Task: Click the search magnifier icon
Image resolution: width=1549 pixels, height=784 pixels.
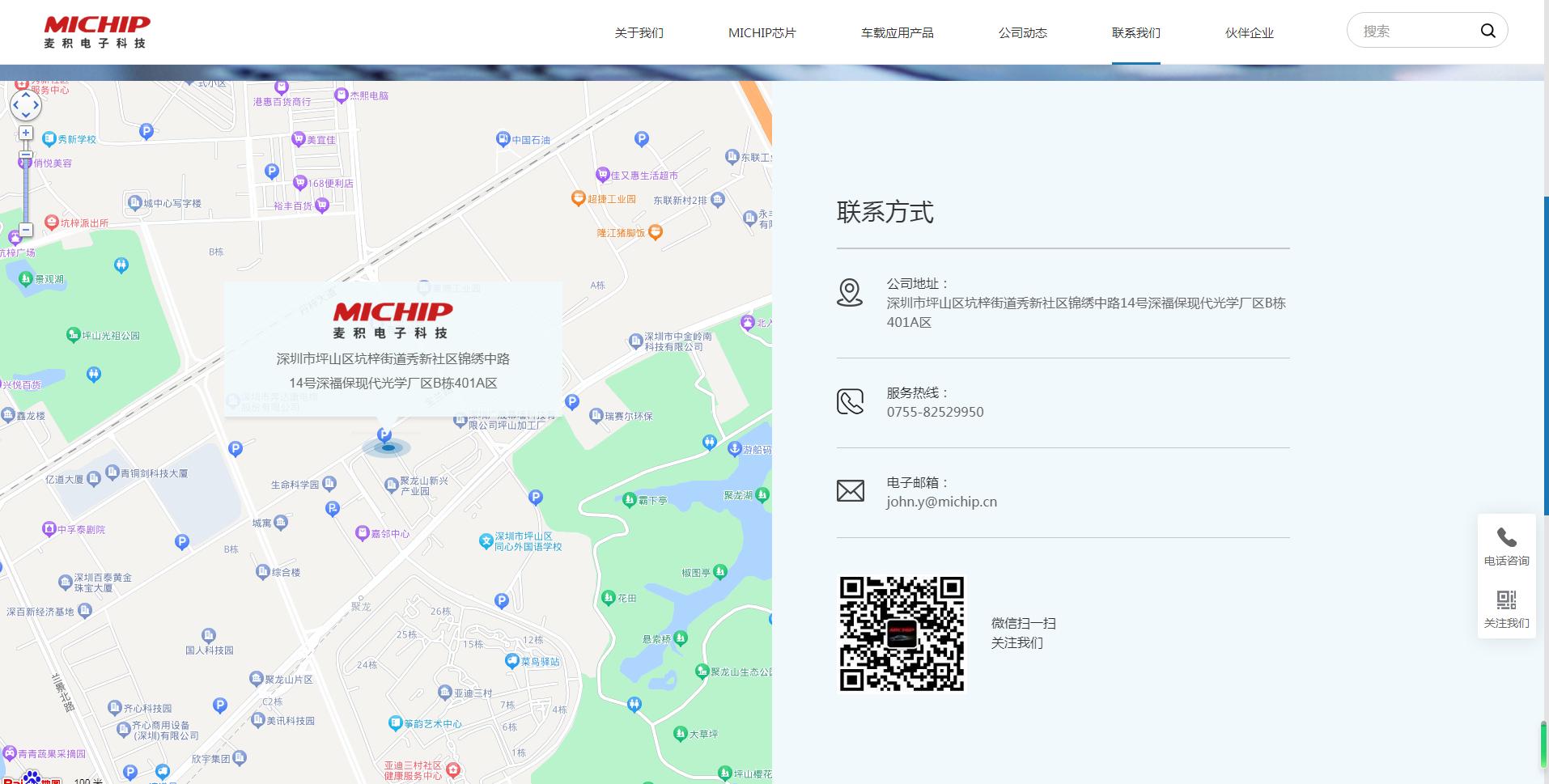Action: tap(1487, 31)
